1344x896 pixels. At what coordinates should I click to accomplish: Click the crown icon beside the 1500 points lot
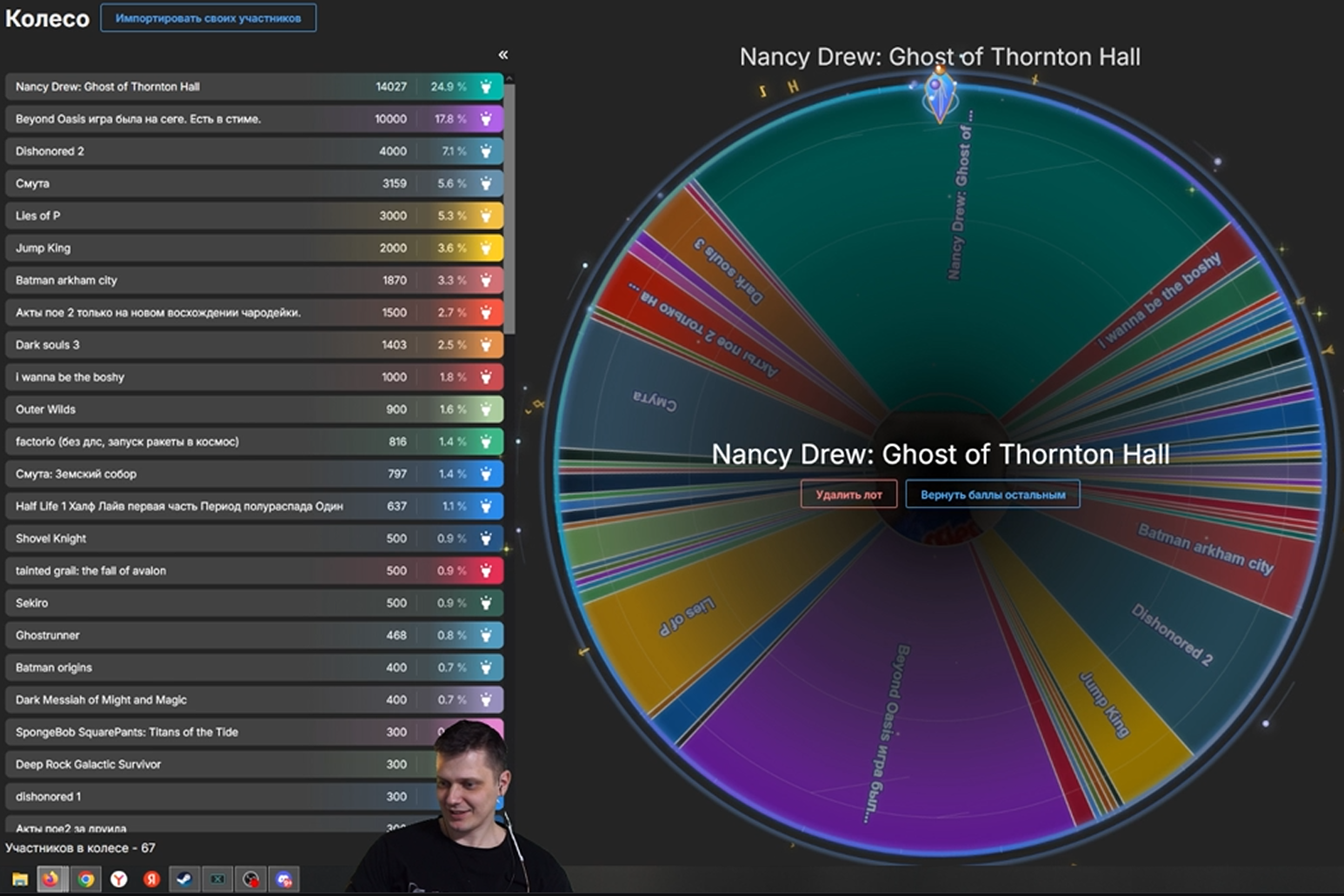[486, 312]
